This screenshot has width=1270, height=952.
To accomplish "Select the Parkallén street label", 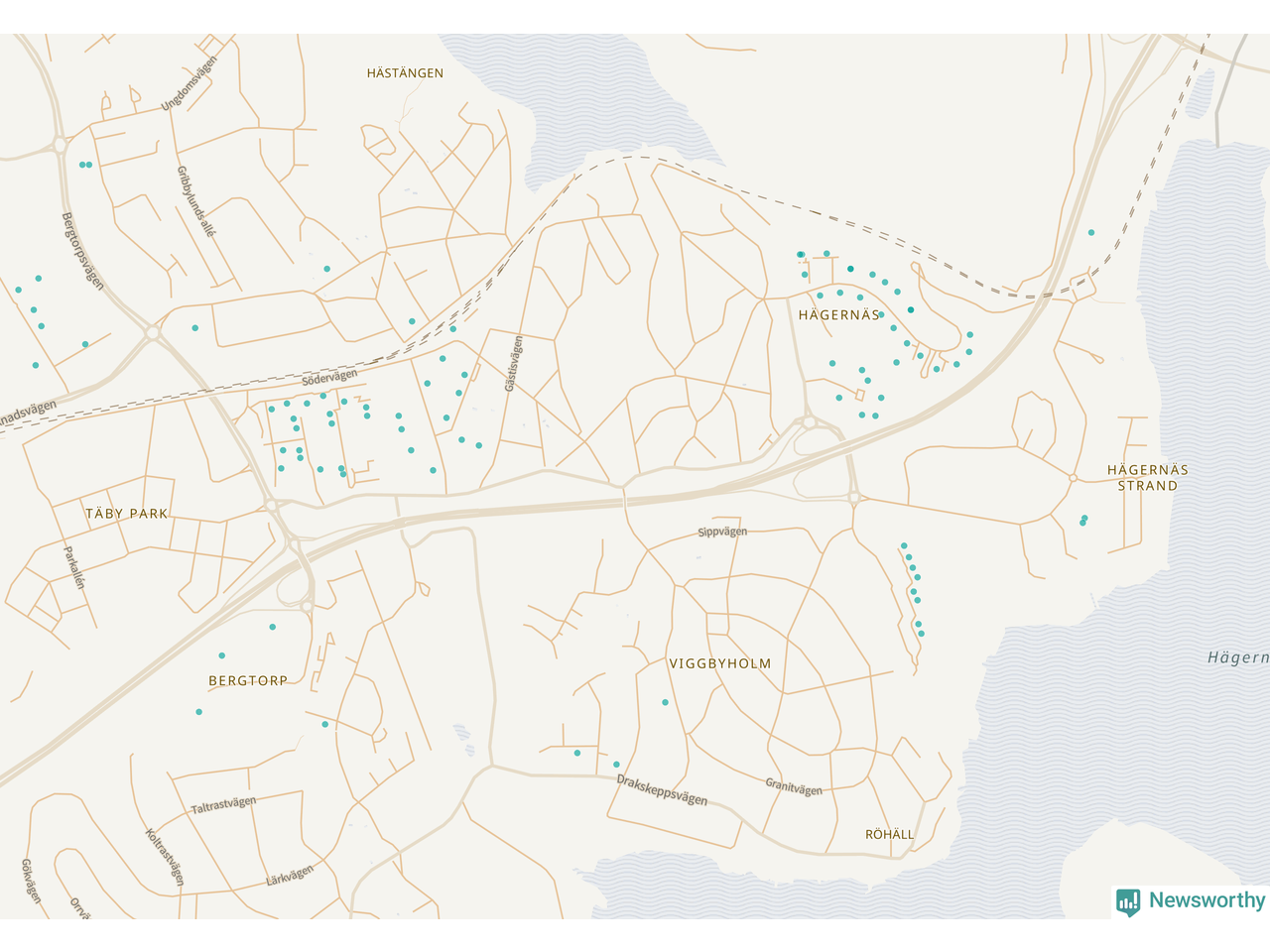I will [x=74, y=568].
